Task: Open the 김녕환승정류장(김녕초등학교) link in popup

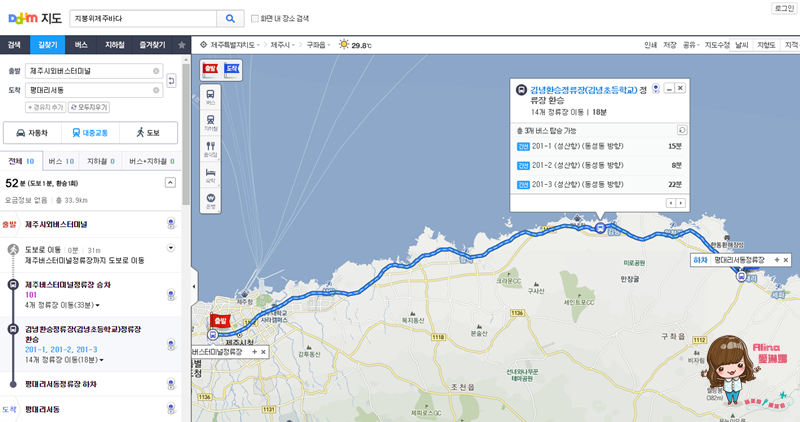Action: pos(584,90)
